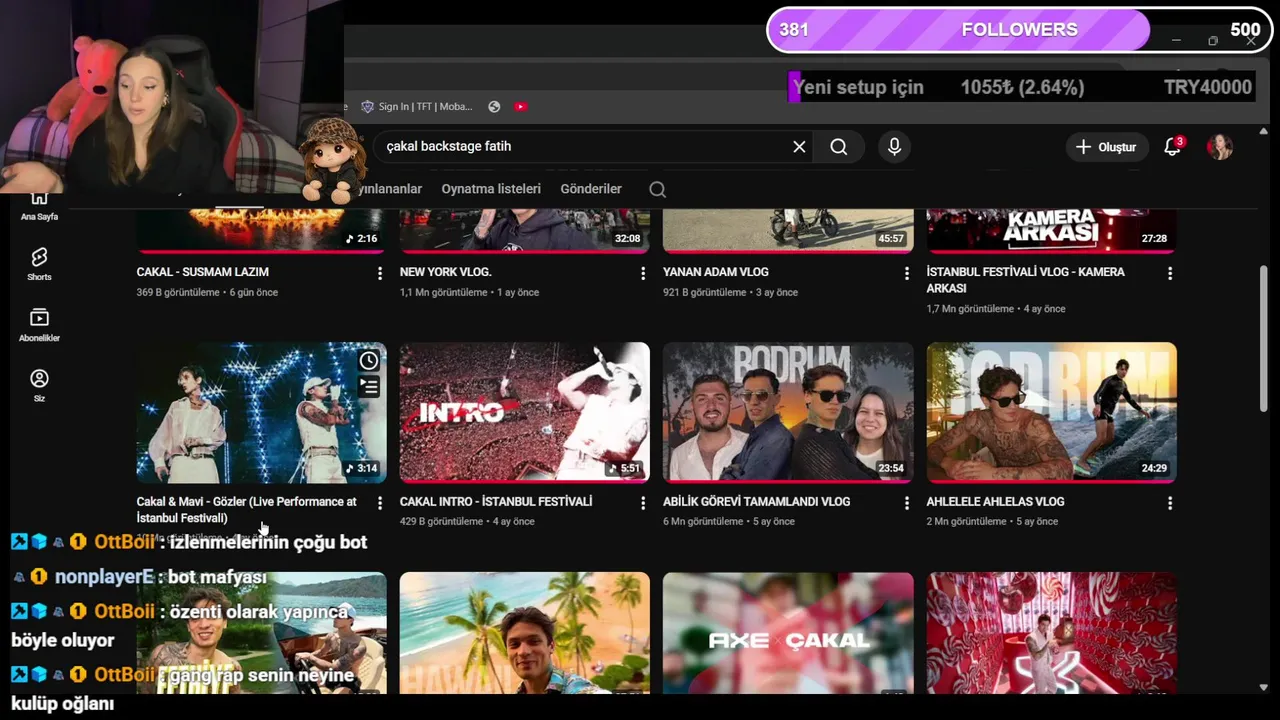Open the CAKAL INTRO video thumbnail

[x=525, y=413]
